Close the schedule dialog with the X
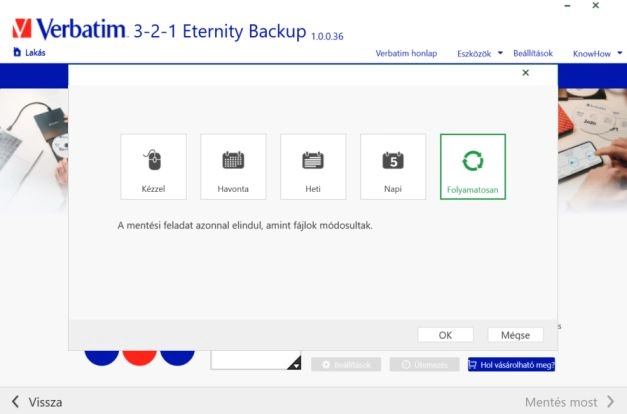 (x=525, y=72)
